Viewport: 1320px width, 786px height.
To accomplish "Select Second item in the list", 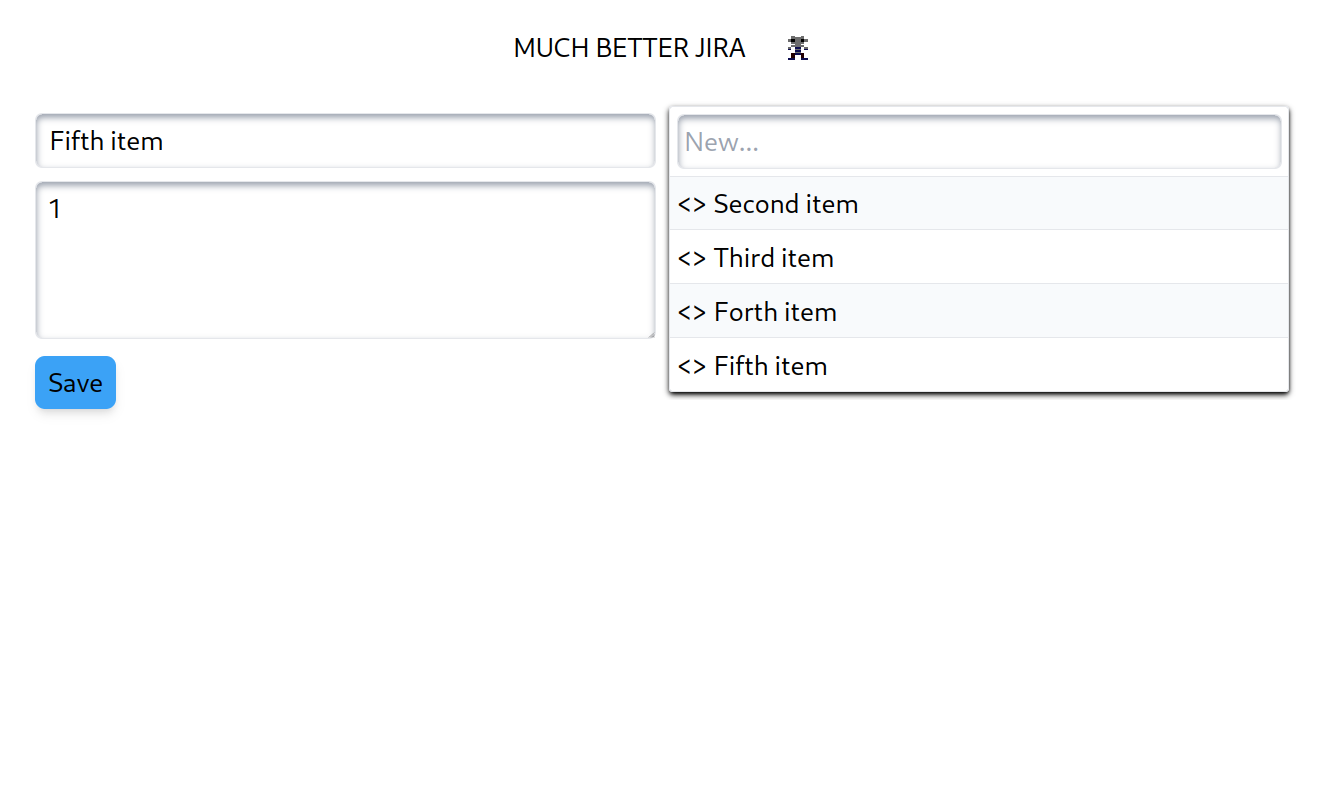I will click(x=978, y=204).
